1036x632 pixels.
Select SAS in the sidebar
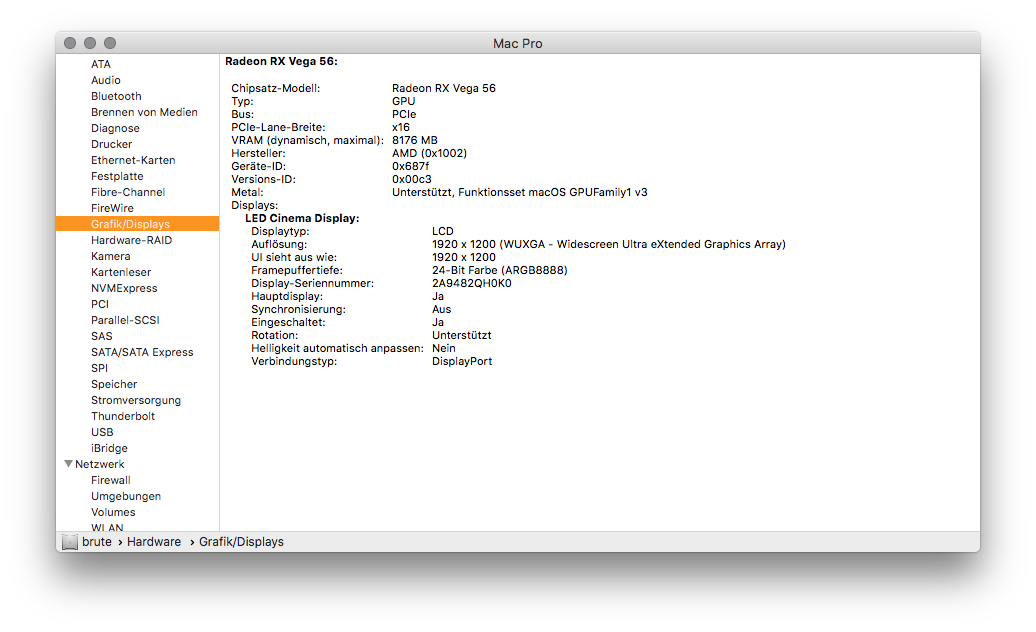pos(102,336)
